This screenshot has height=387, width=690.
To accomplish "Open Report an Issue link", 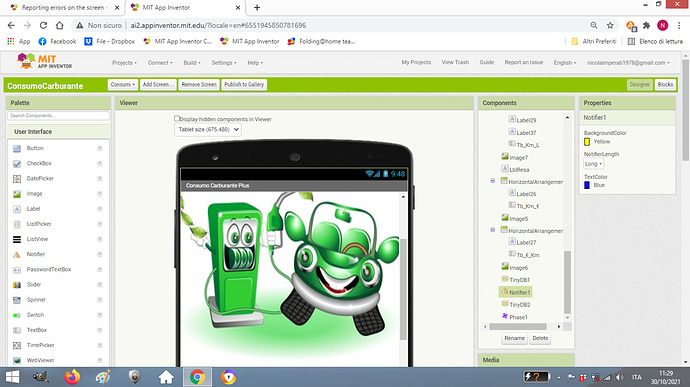I will tap(524, 63).
